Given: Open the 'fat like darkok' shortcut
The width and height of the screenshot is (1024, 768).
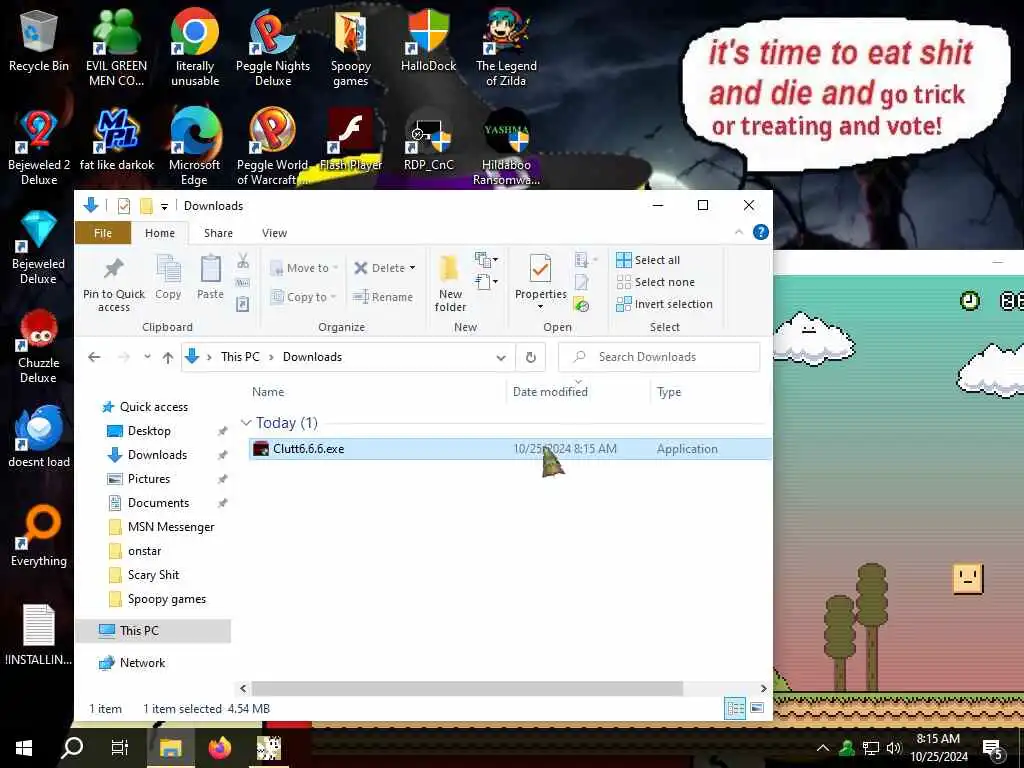Looking at the screenshot, I should 116,140.
